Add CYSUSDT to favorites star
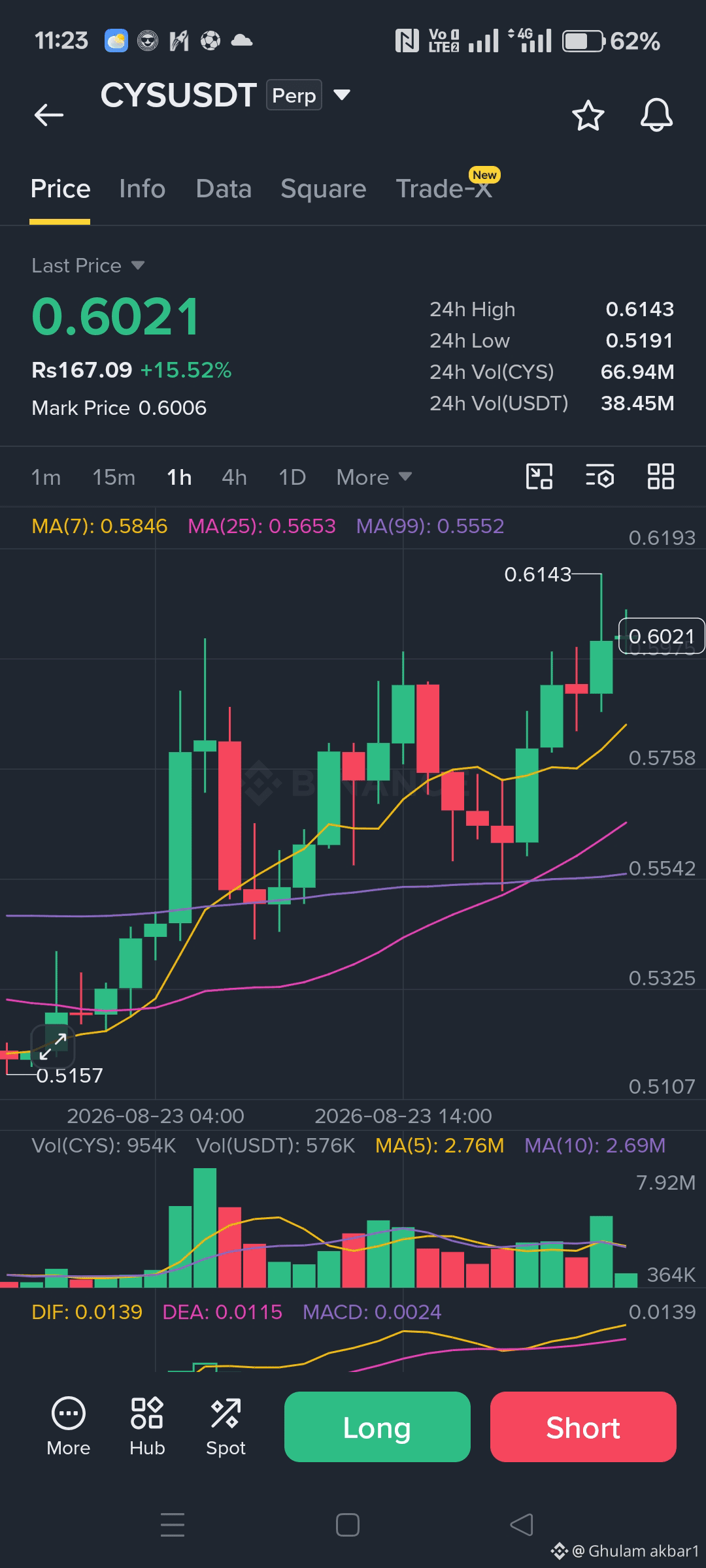 click(x=588, y=116)
